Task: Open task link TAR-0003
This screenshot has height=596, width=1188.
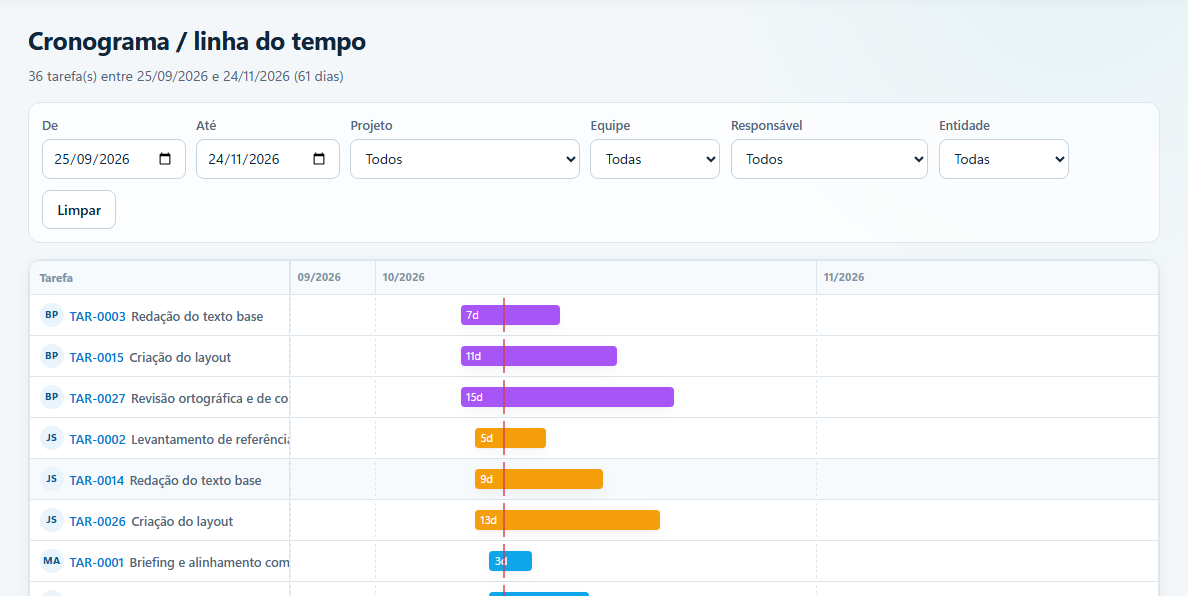Action: tap(98, 317)
